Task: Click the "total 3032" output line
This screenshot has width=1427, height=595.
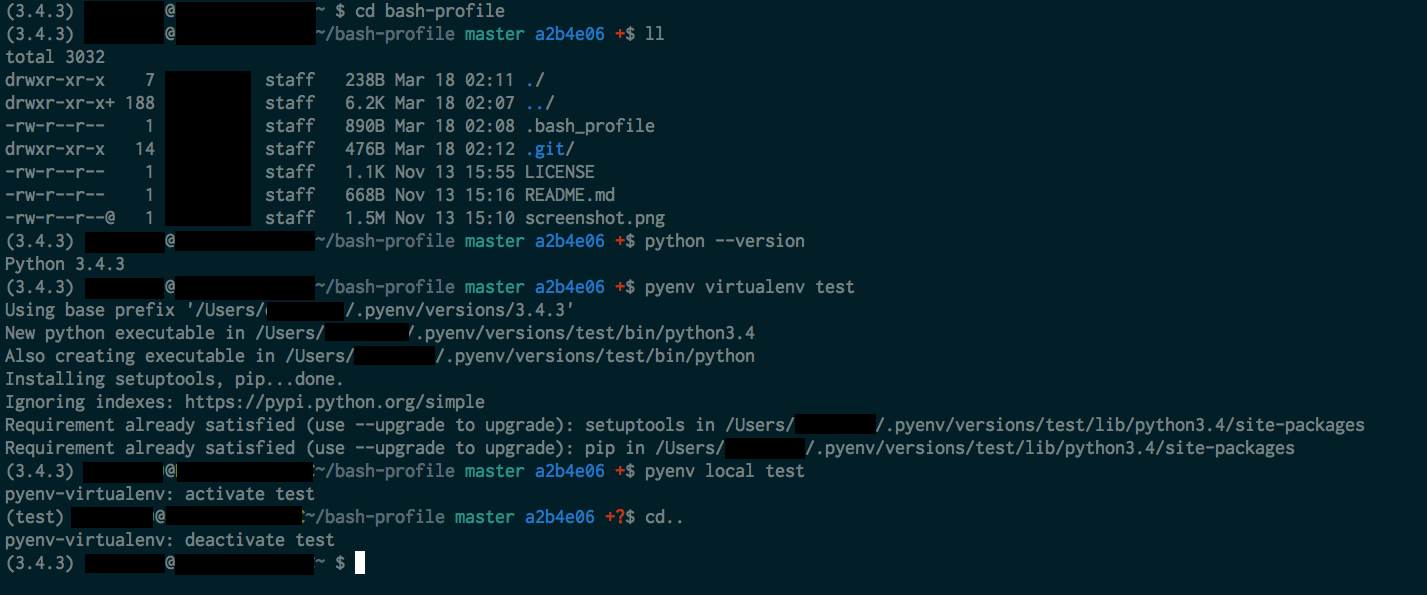Action: [x=55, y=57]
